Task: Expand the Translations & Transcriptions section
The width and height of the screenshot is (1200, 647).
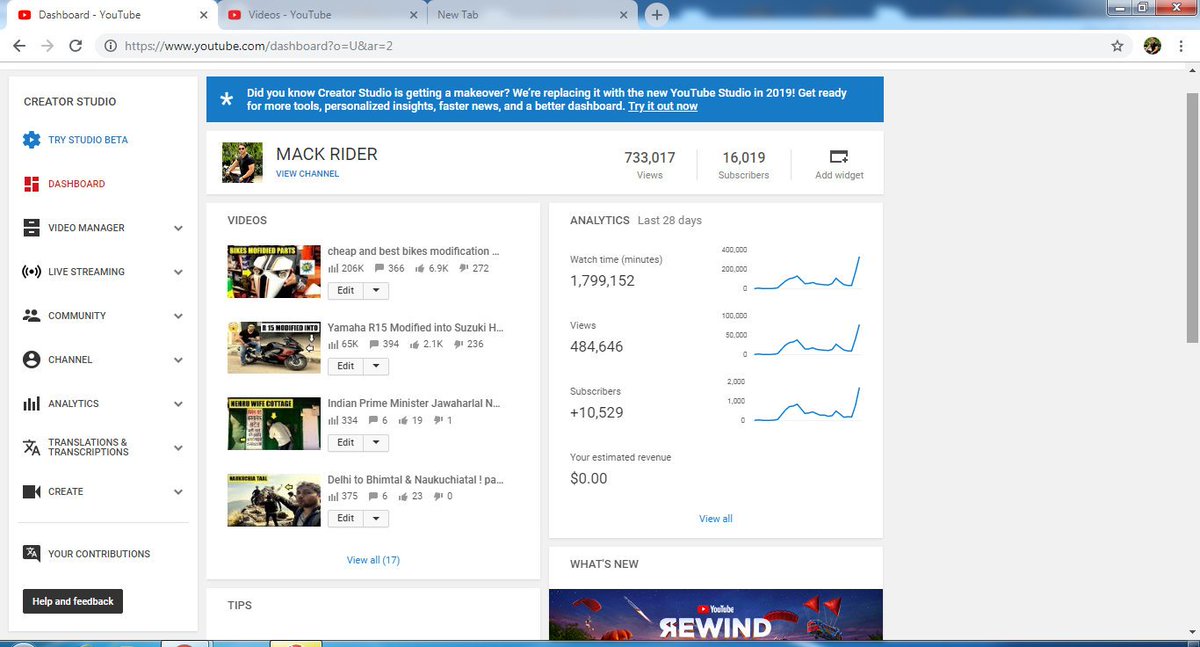Action: point(178,448)
